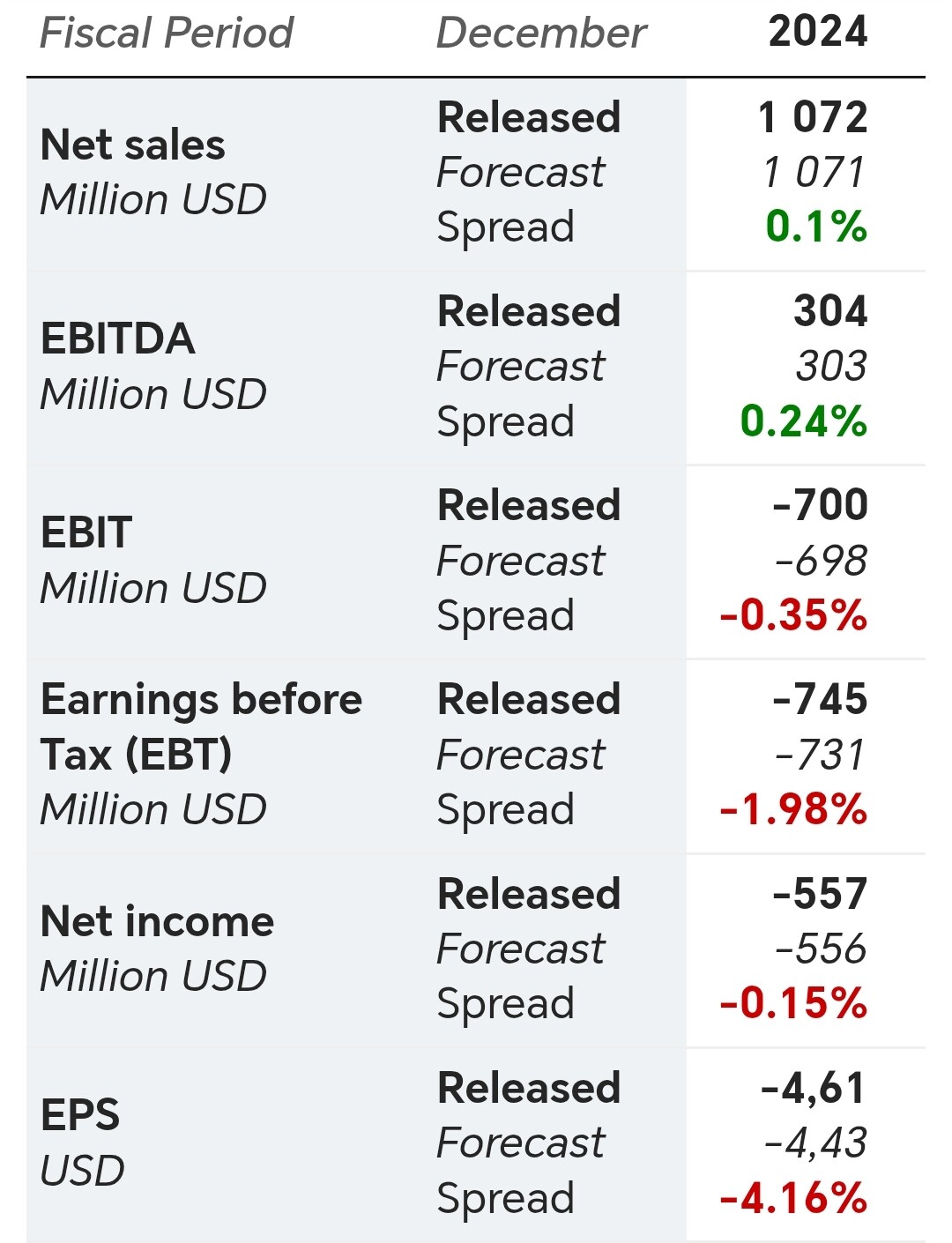Click EPS released value -4,61

[814, 1088]
